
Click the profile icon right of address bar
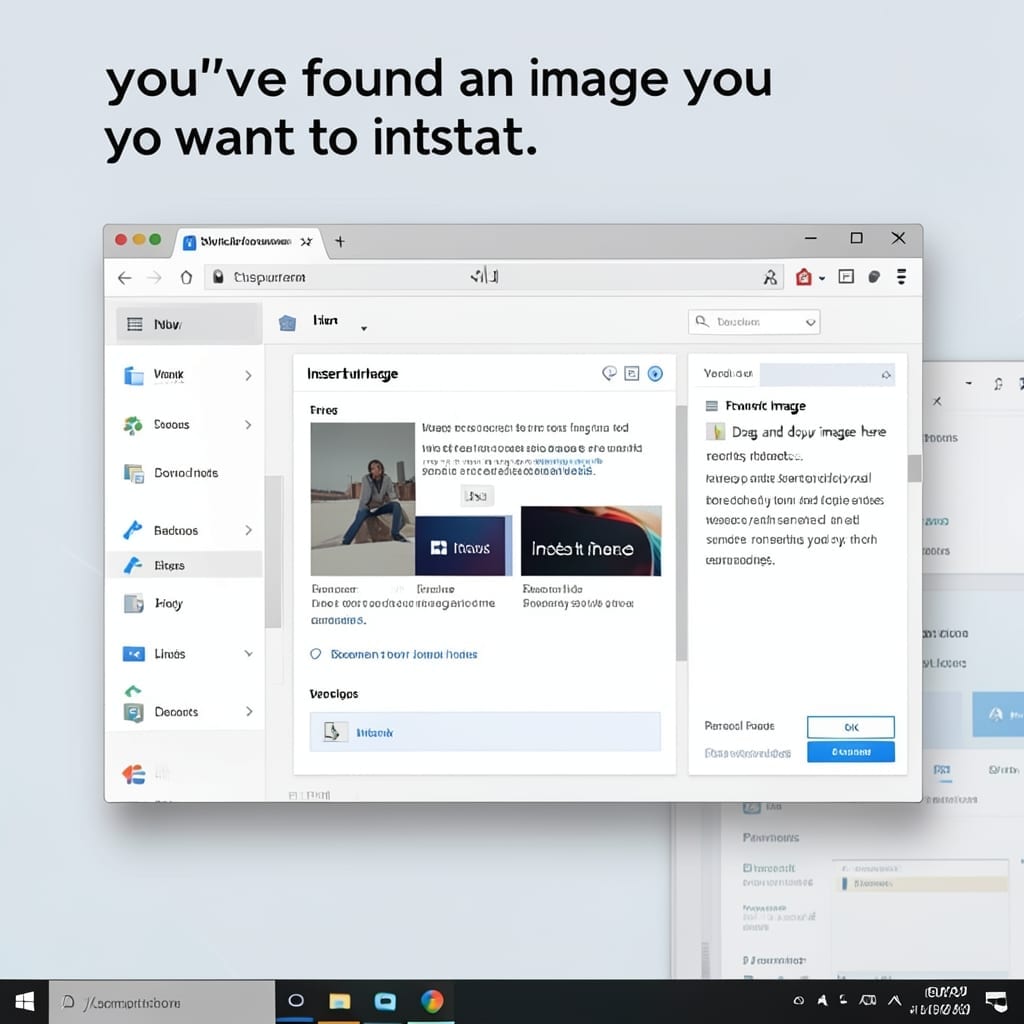point(770,278)
